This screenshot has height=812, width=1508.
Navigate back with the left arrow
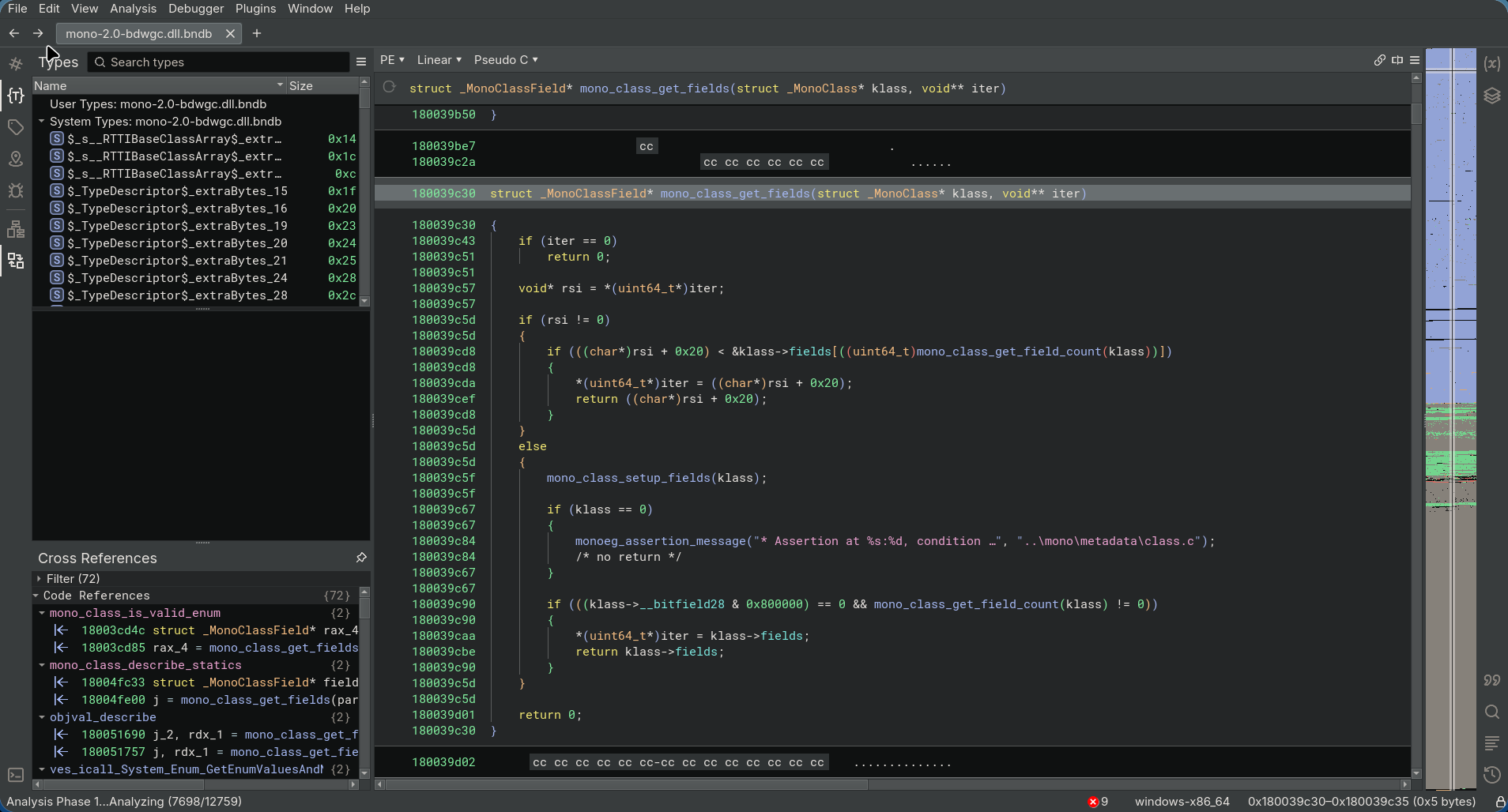point(13,33)
